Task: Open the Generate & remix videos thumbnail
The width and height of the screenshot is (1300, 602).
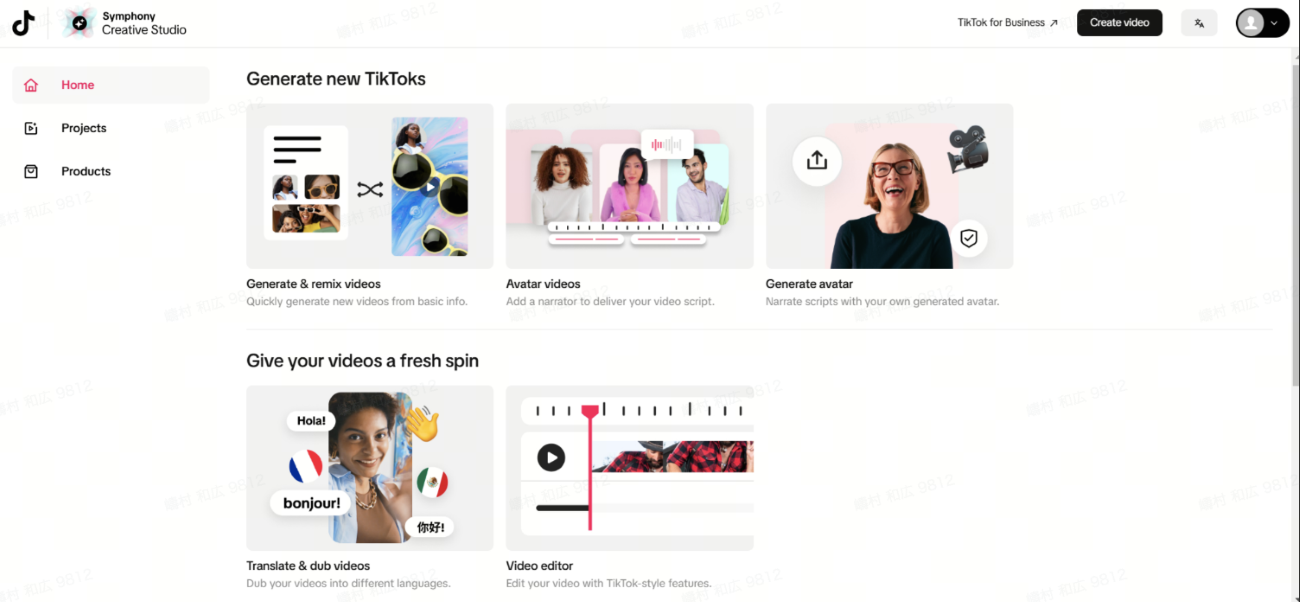Action: (370, 186)
